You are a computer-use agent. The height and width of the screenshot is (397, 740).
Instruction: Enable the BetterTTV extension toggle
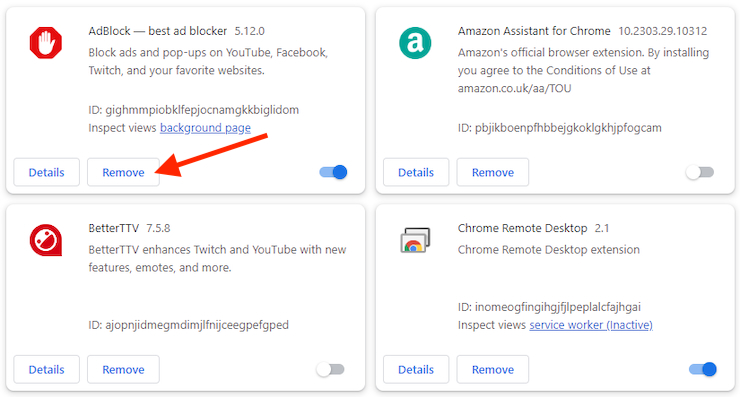(x=330, y=369)
